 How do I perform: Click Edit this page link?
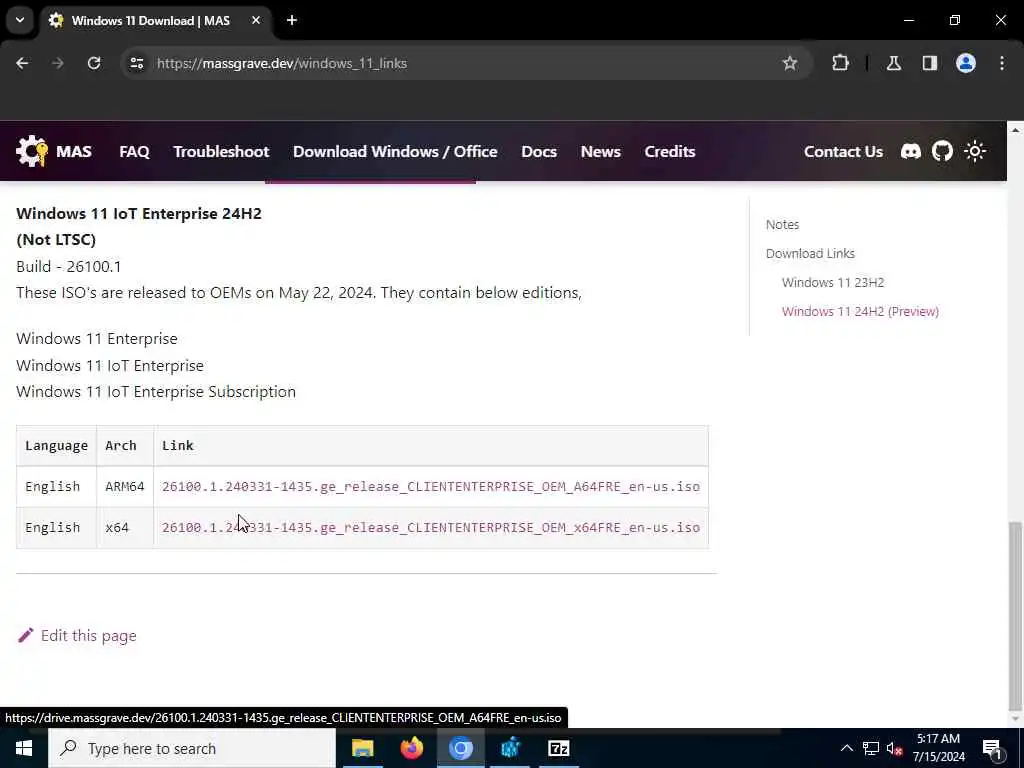tap(89, 636)
